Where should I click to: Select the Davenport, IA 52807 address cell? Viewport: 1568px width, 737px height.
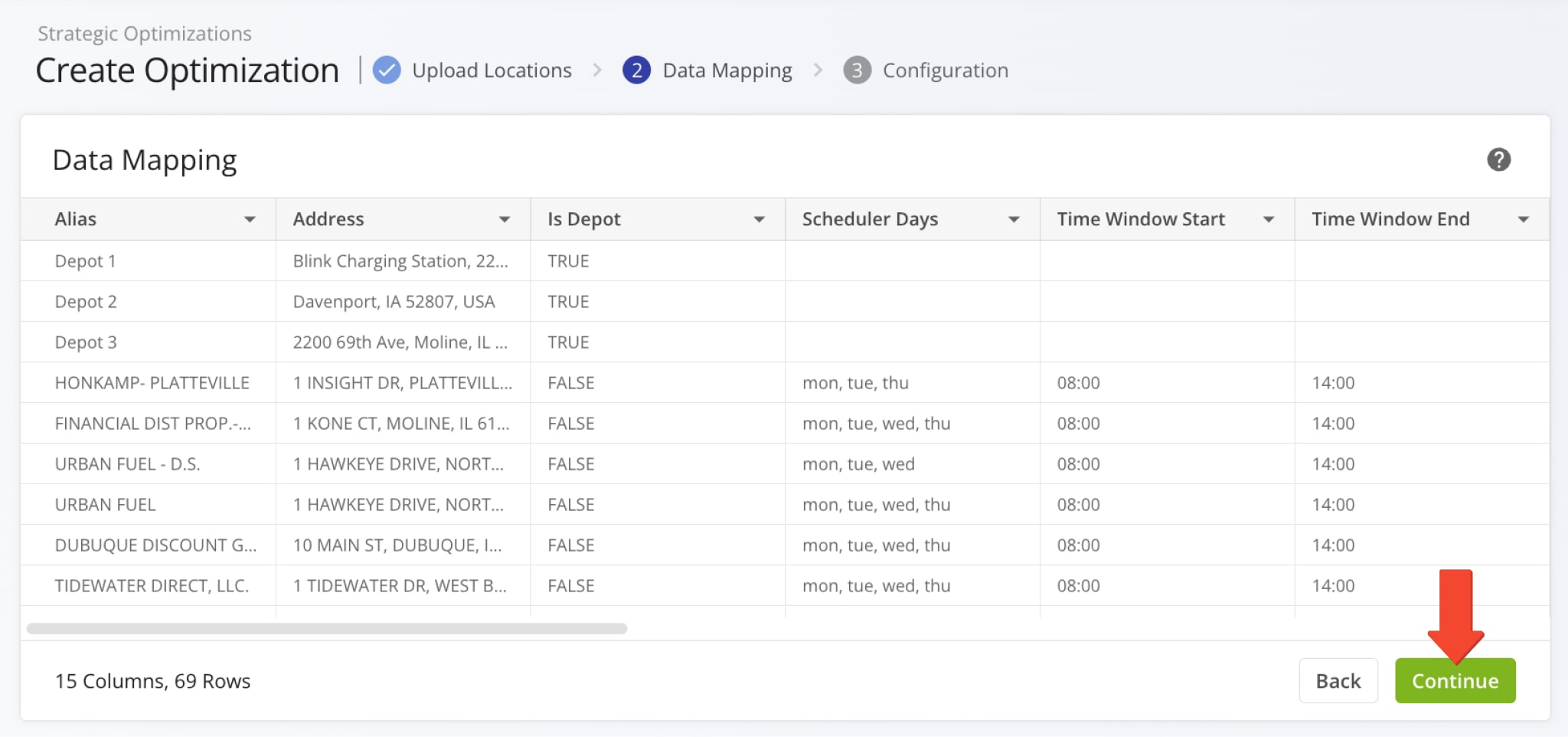click(x=394, y=302)
